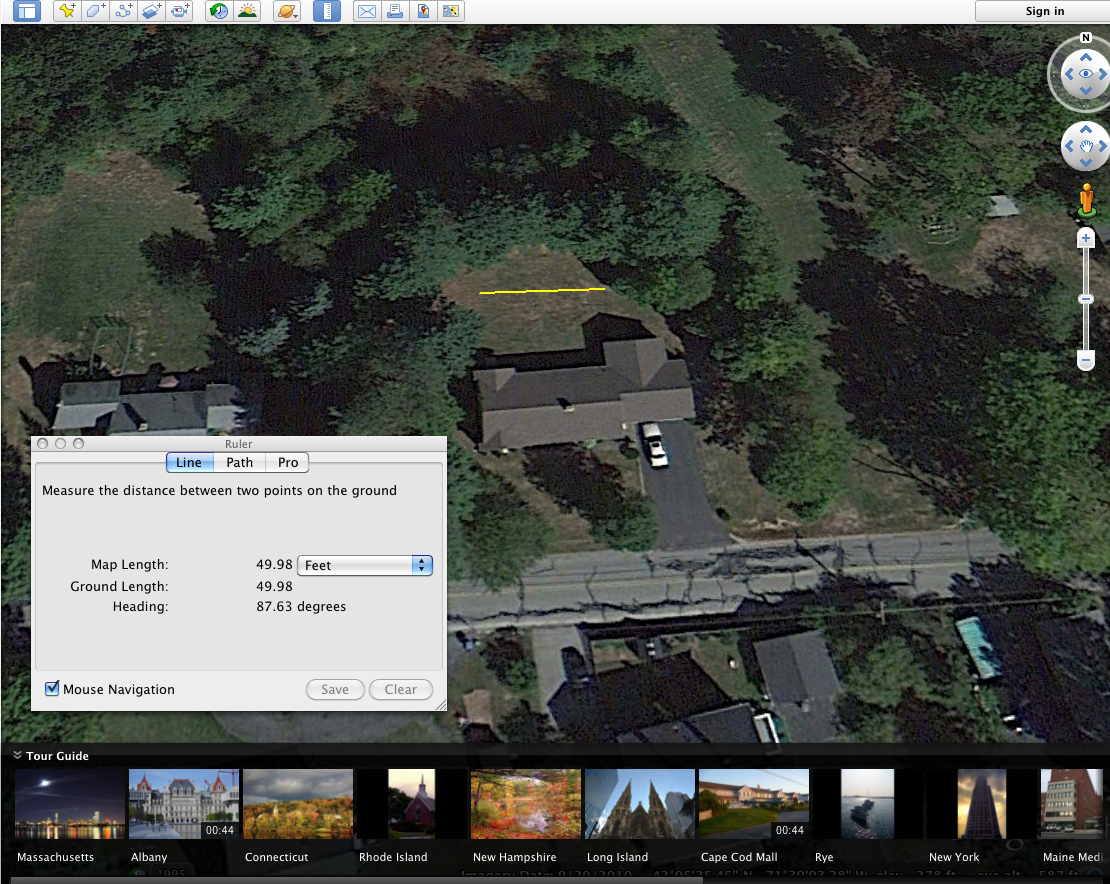Record a tour with camera icon
The image size is (1110, 884).
tap(180, 11)
